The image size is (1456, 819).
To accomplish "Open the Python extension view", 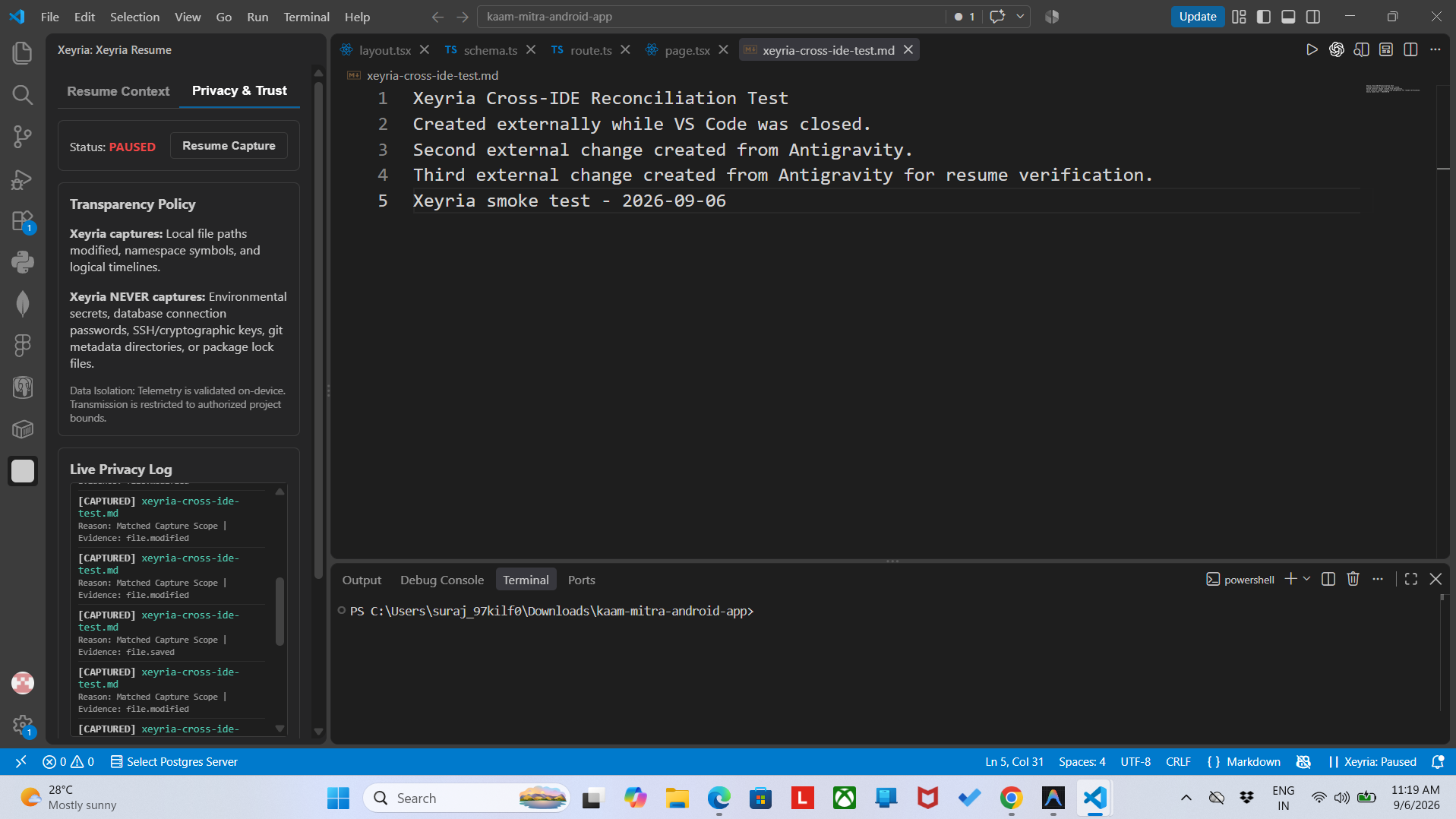I will 23,262.
